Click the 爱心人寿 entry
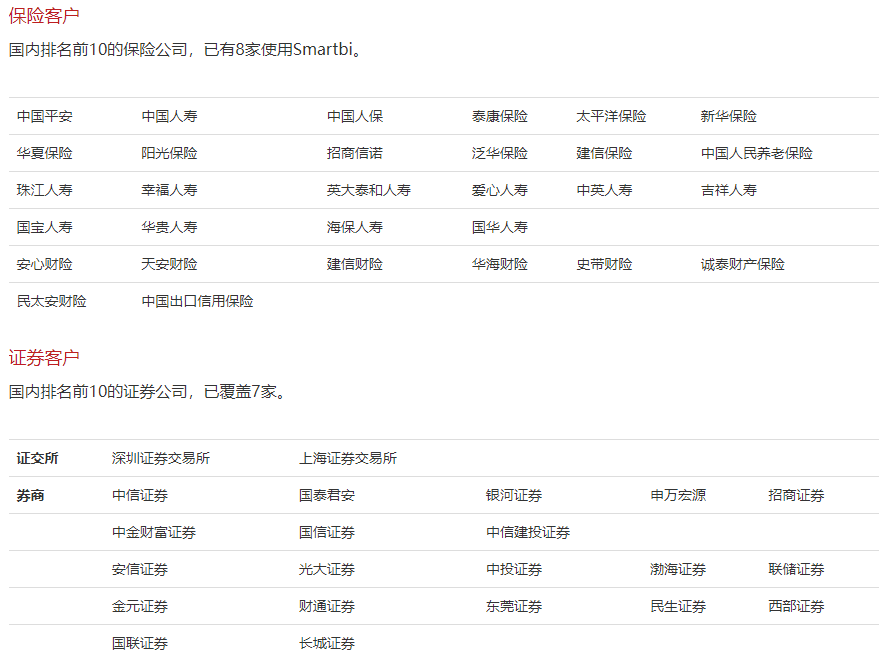The height and width of the screenshot is (658, 879). [x=499, y=190]
